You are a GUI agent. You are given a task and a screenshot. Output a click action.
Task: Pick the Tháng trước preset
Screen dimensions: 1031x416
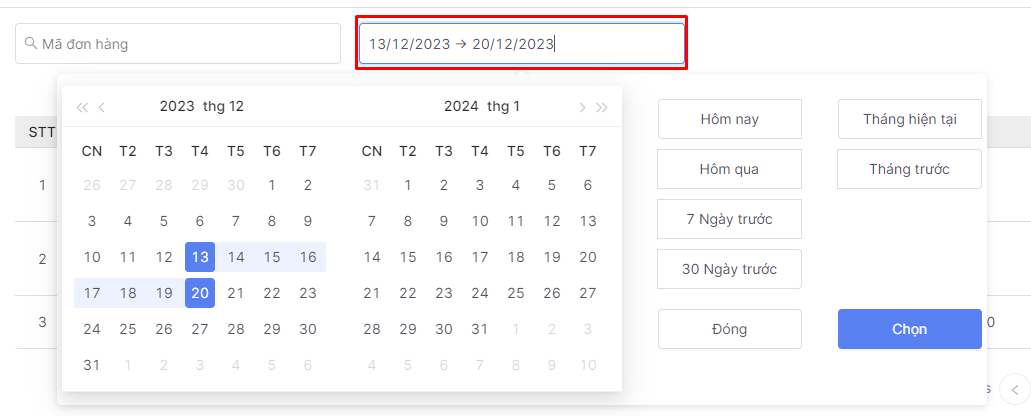pos(909,169)
